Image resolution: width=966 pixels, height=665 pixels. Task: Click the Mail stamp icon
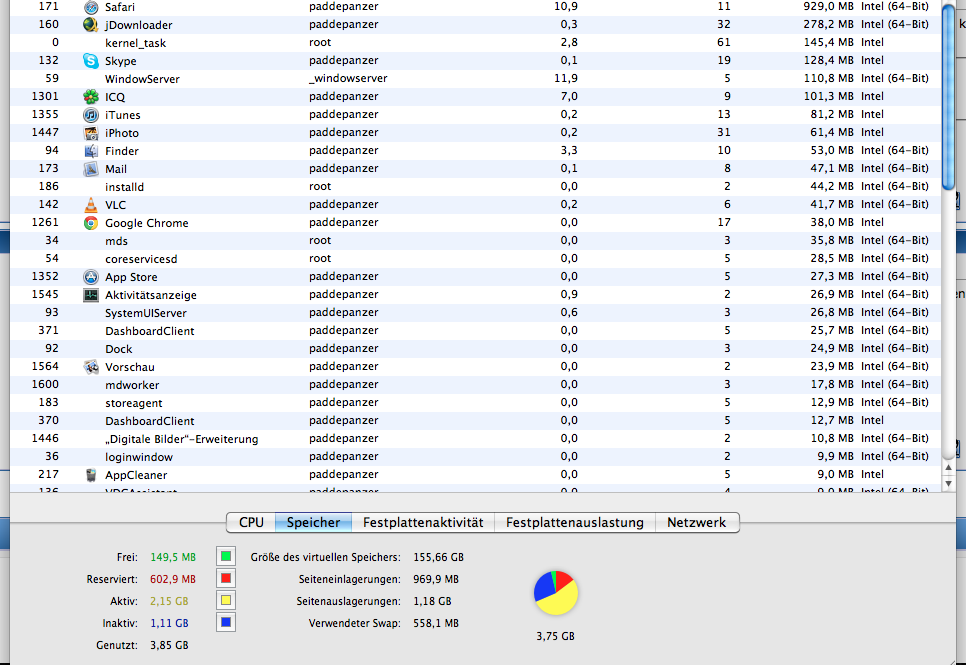pos(91,168)
